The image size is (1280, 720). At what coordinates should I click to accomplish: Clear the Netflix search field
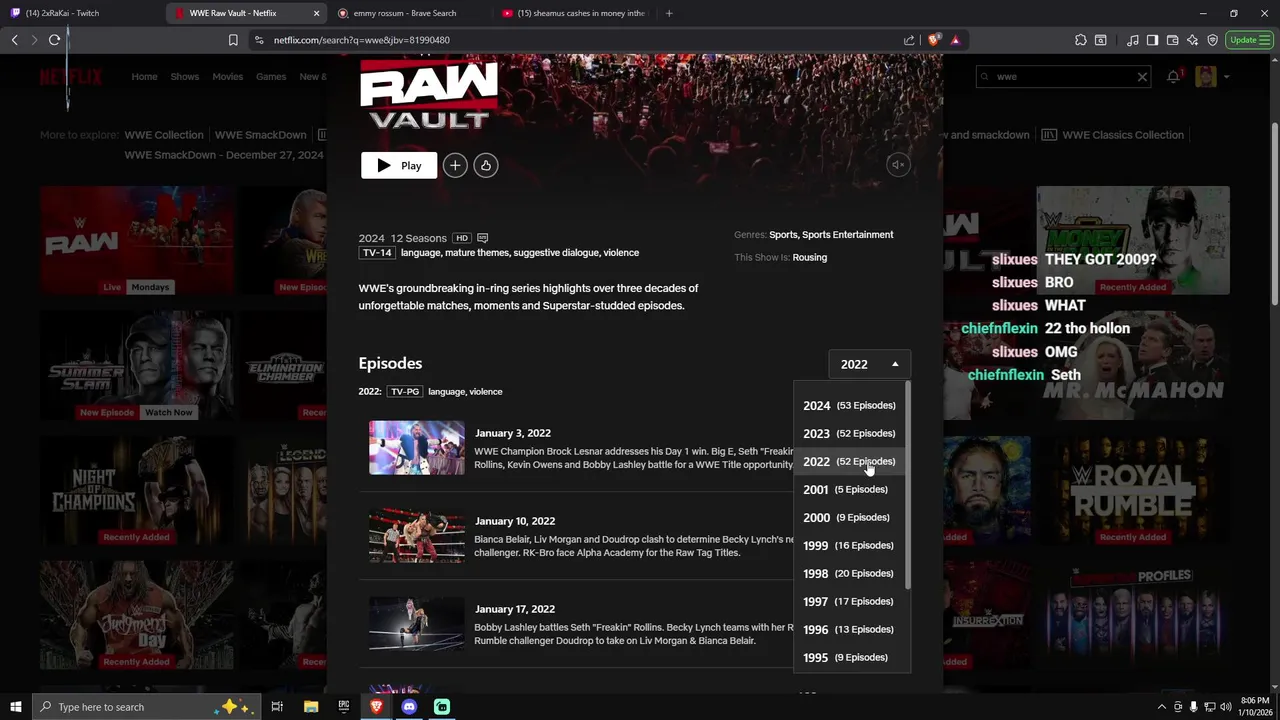pyautogui.click(x=1142, y=77)
